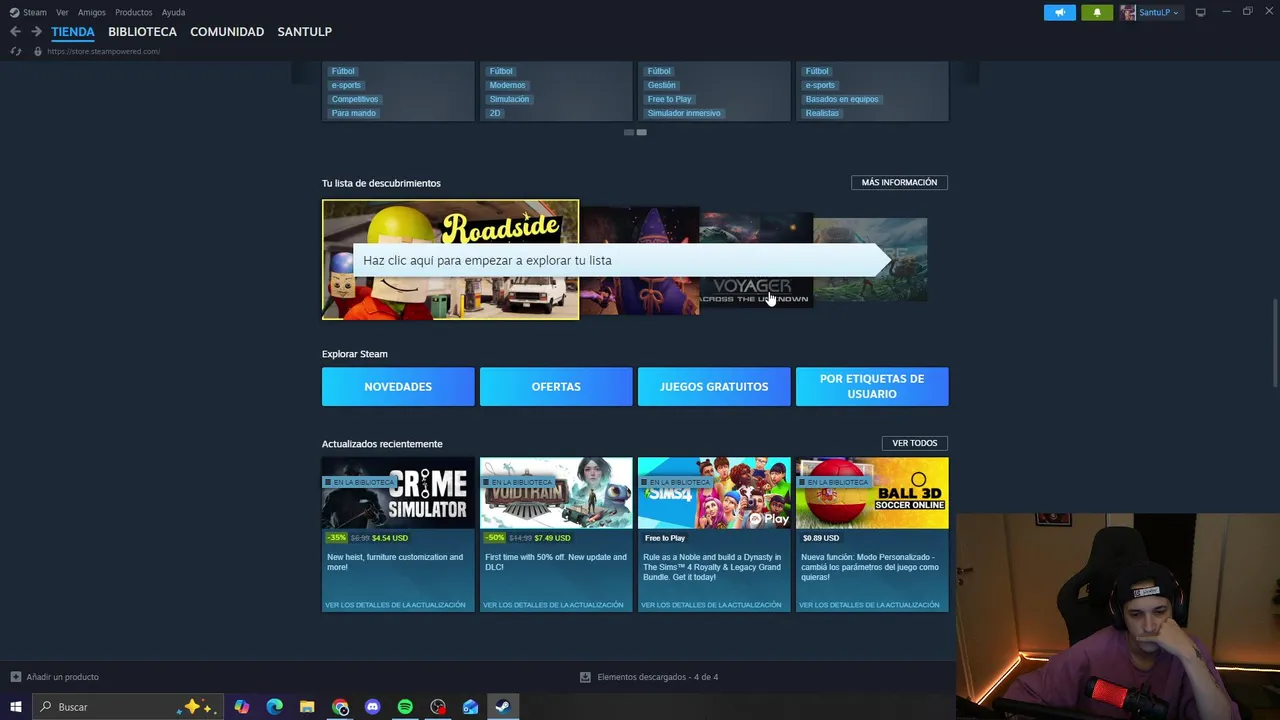Image resolution: width=1280 pixels, height=720 pixels.
Task: Go back with the left arrow
Action: pos(15,32)
